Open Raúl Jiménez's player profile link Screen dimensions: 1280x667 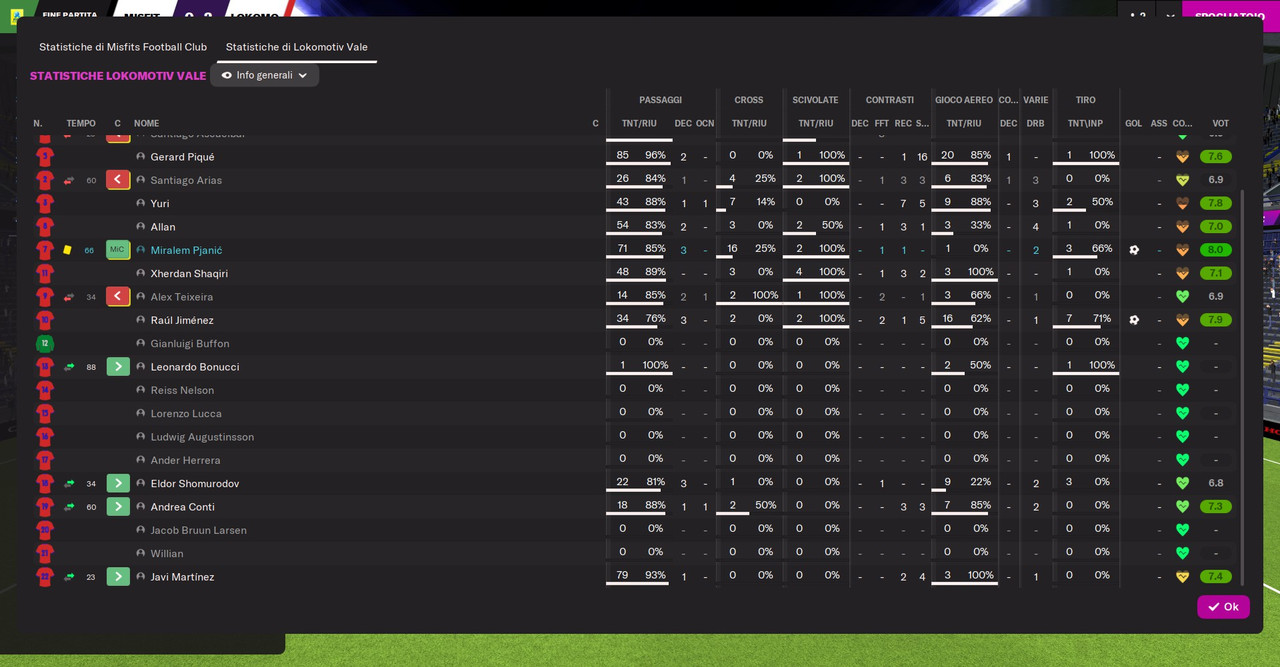[x=182, y=320]
